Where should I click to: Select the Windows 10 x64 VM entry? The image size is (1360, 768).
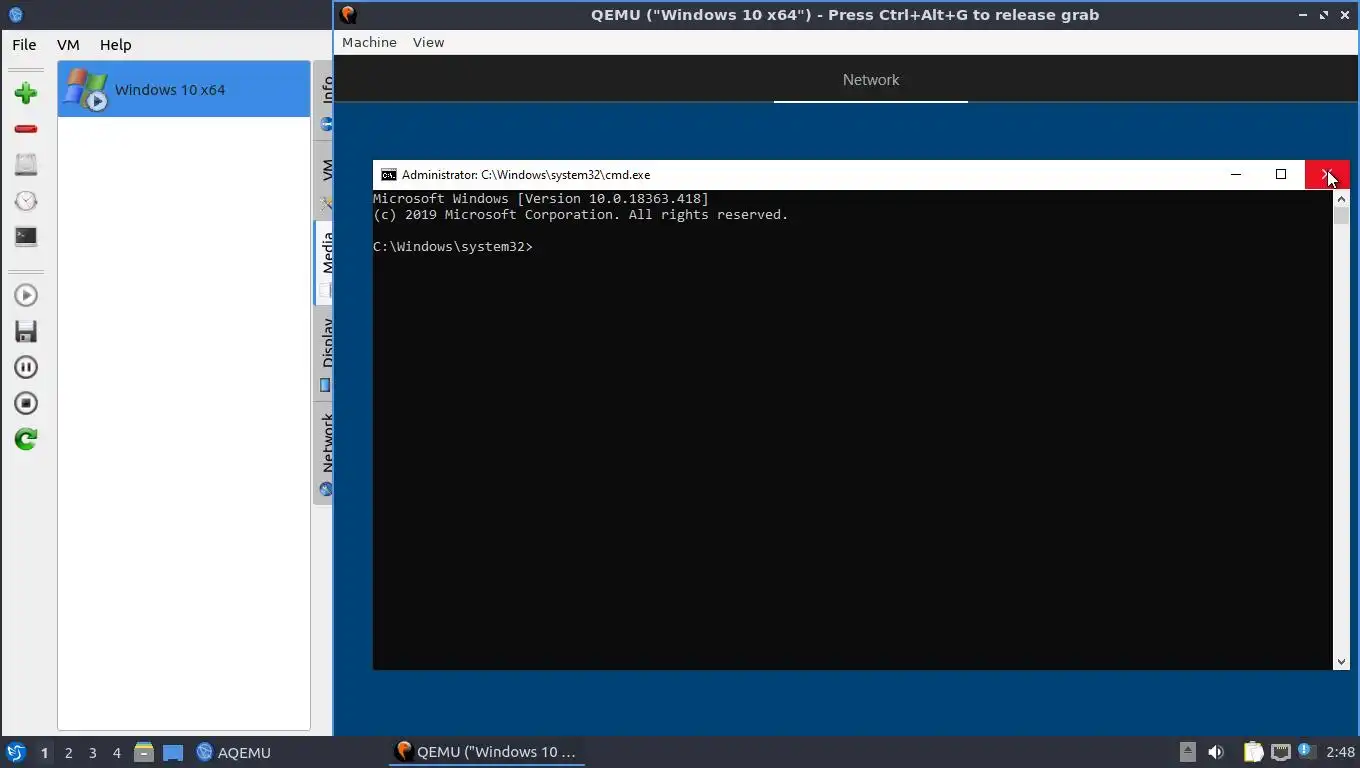click(184, 89)
